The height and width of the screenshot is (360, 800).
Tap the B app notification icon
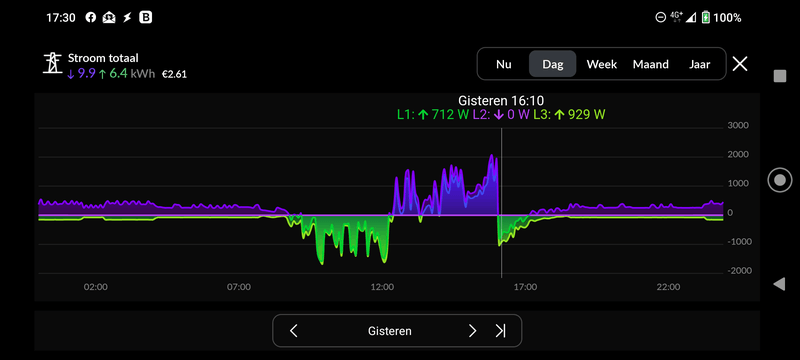pyautogui.click(x=146, y=17)
